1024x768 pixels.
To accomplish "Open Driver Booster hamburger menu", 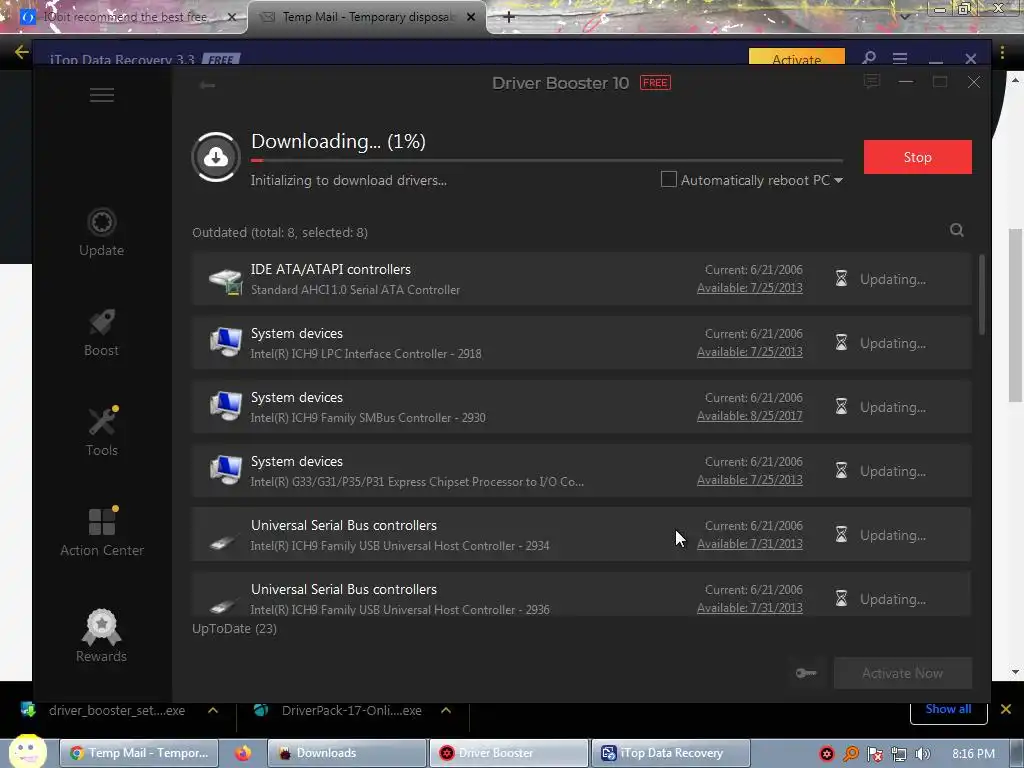I will point(102,95).
